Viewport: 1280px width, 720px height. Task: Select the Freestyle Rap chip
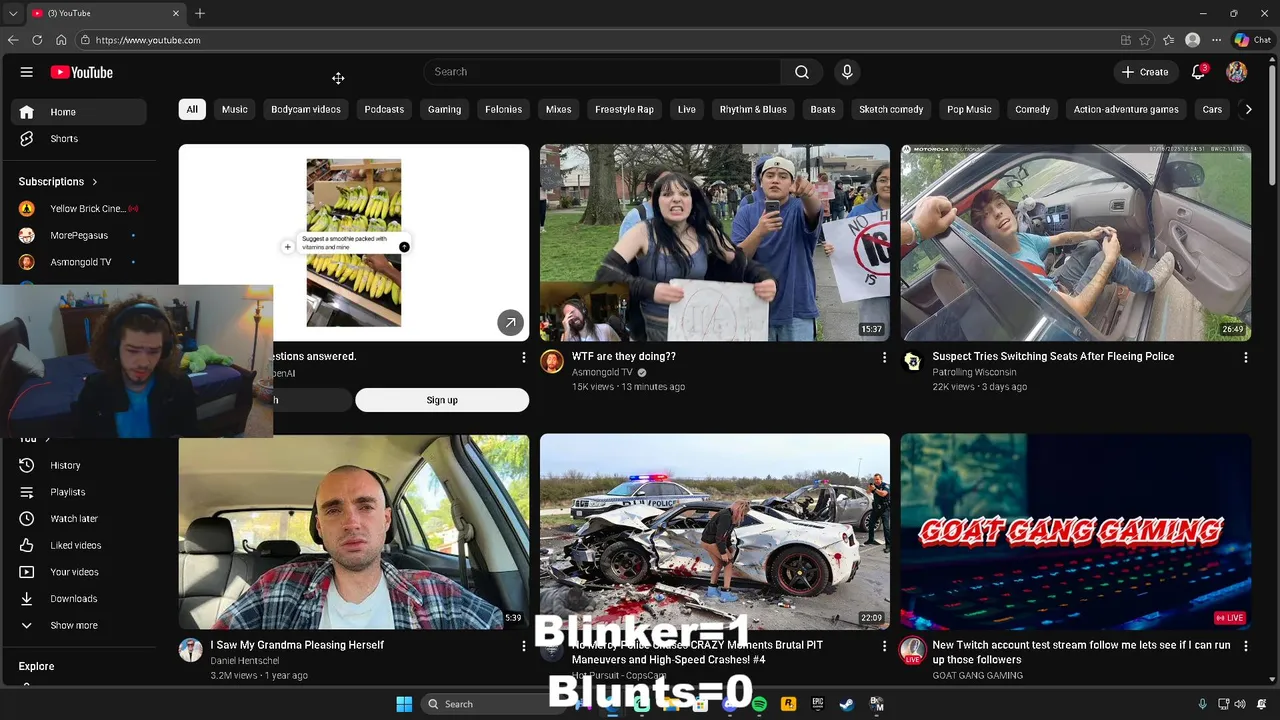[x=624, y=109]
